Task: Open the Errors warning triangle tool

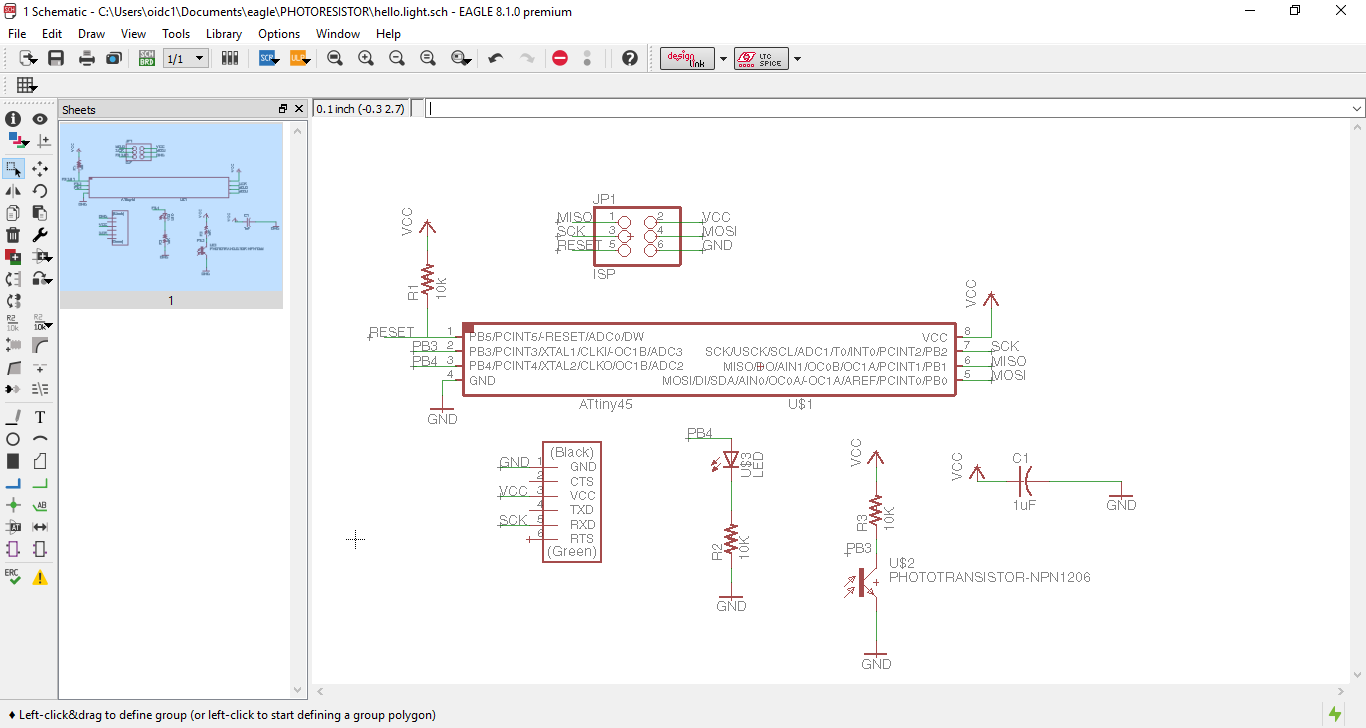Action: point(40,577)
